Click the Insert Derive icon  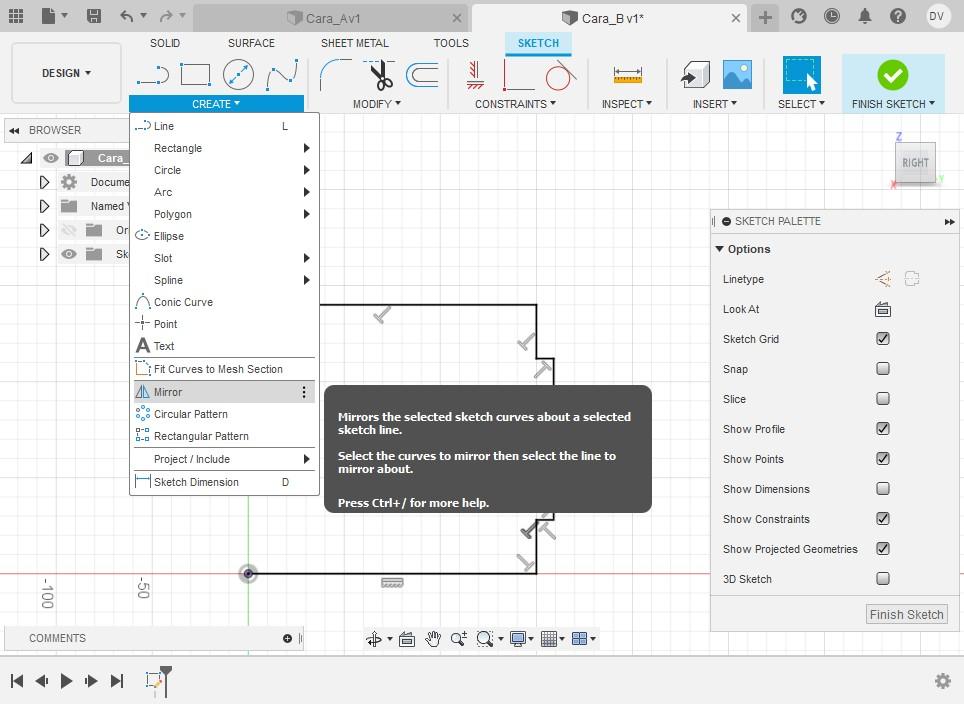[x=695, y=75]
